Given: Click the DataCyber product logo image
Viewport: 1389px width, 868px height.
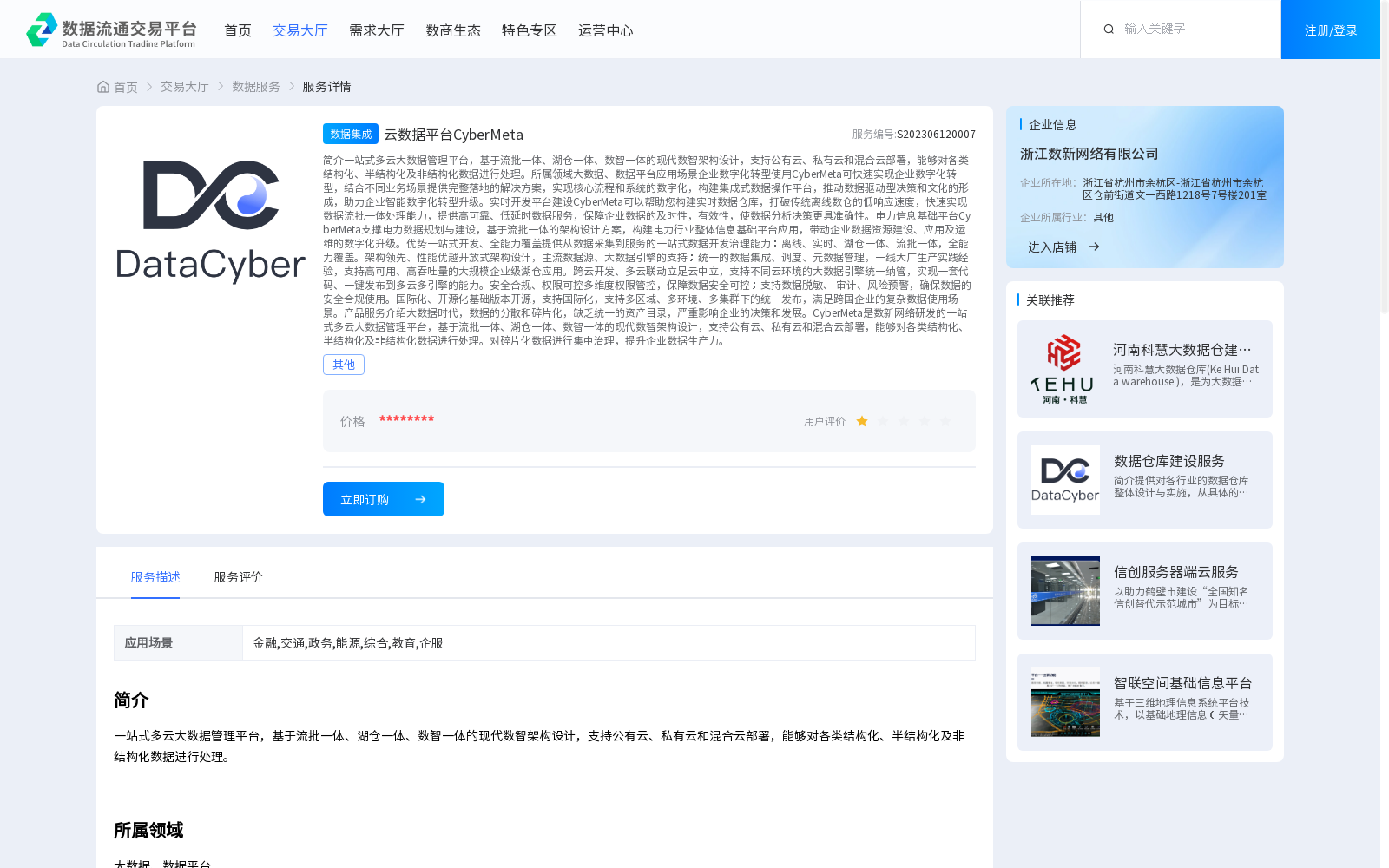Looking at the screenshot, I should coord(211,221).
